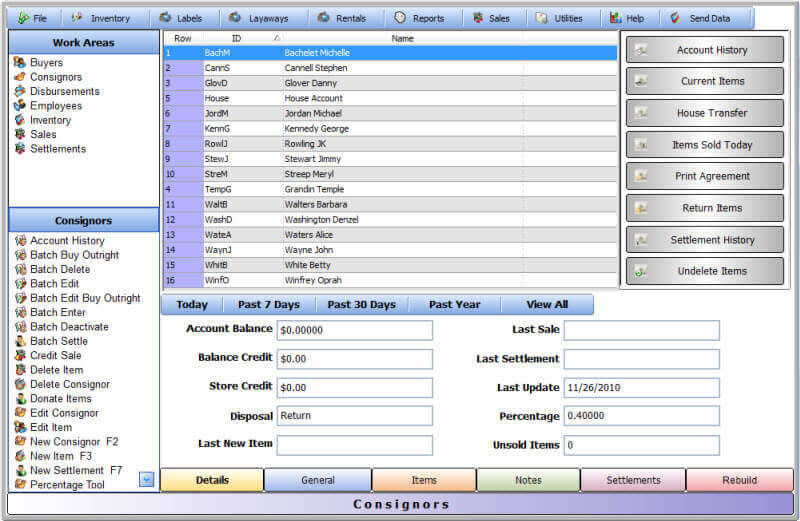Click the Batch Delete icon
The image size is (800, 521).
[x=20, y=268]
